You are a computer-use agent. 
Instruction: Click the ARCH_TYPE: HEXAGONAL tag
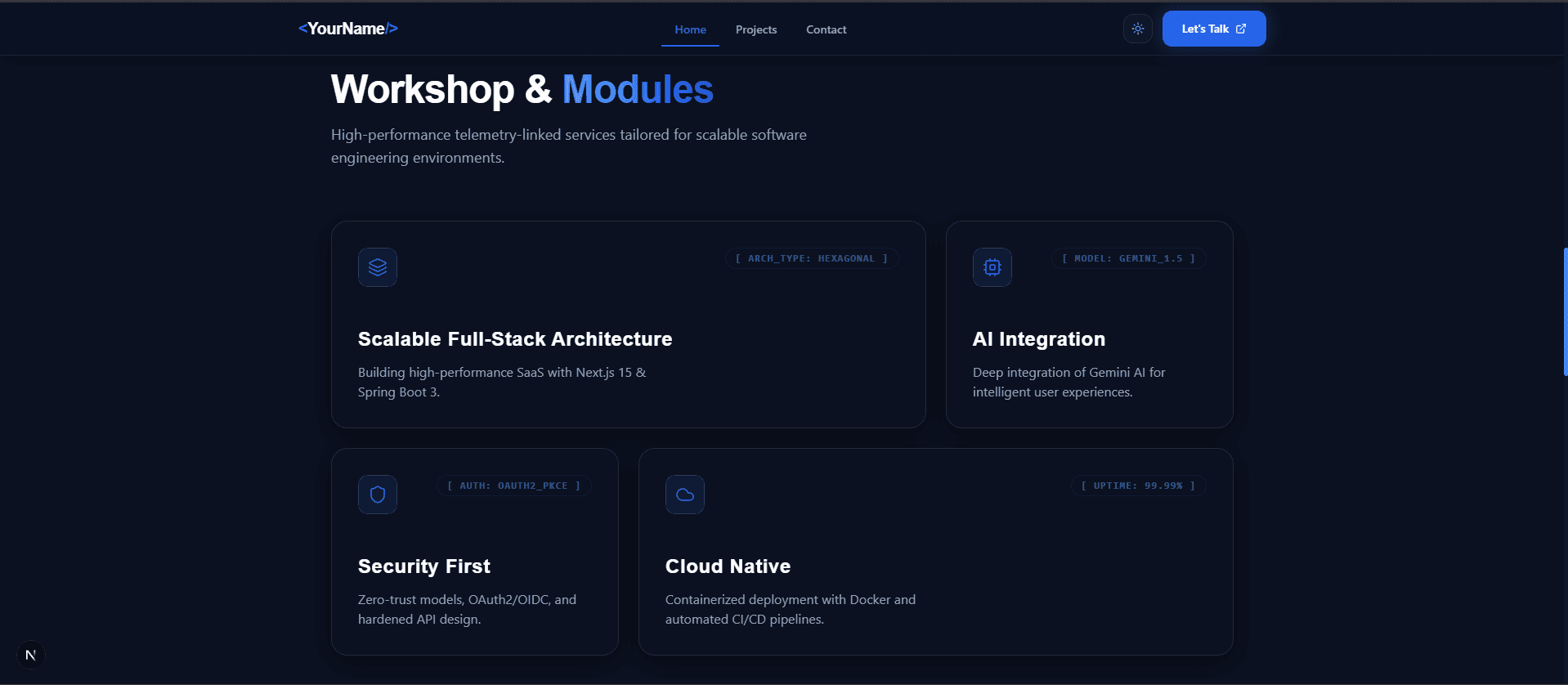tap(812, 258)
